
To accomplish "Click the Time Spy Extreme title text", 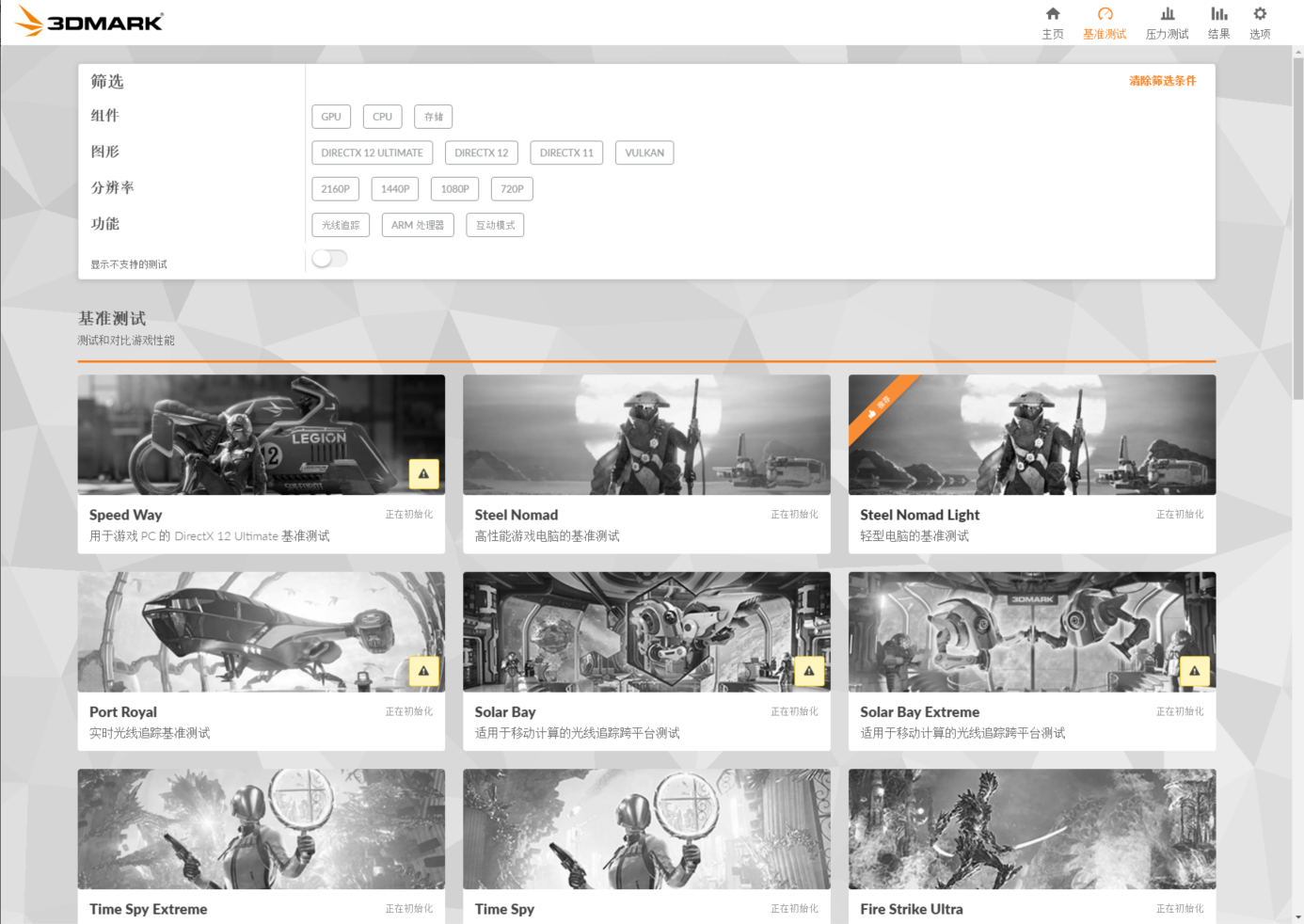I will [149, 909].
